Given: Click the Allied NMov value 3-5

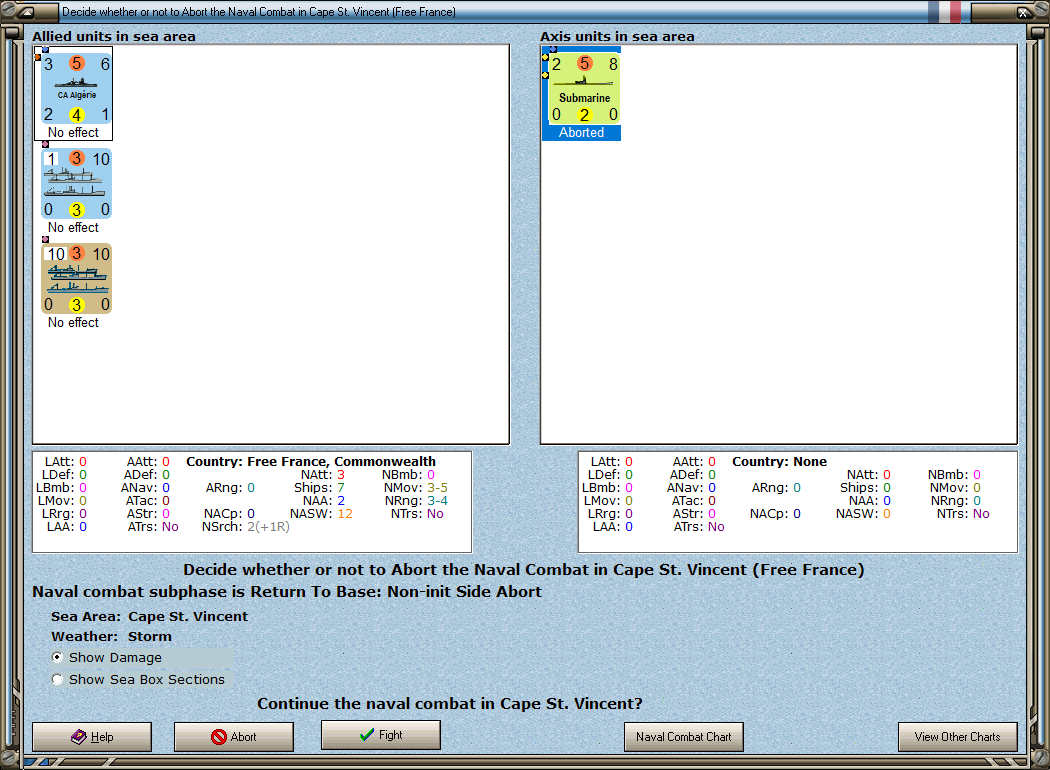Looking at the screenshot, I should pos(437,487).
